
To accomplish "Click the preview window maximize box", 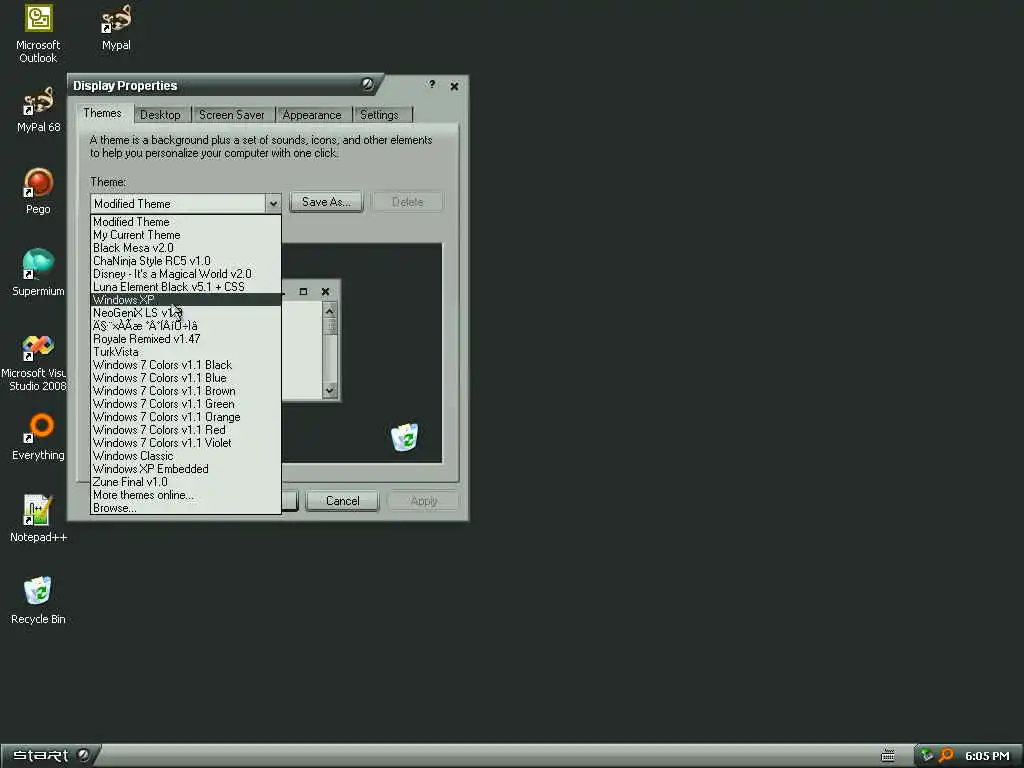I will click(x=303, y=292).
